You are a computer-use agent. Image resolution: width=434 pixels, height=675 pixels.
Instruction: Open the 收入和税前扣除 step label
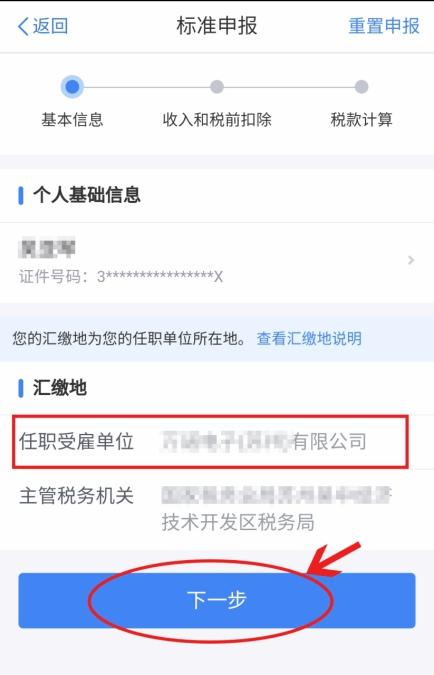217,120
